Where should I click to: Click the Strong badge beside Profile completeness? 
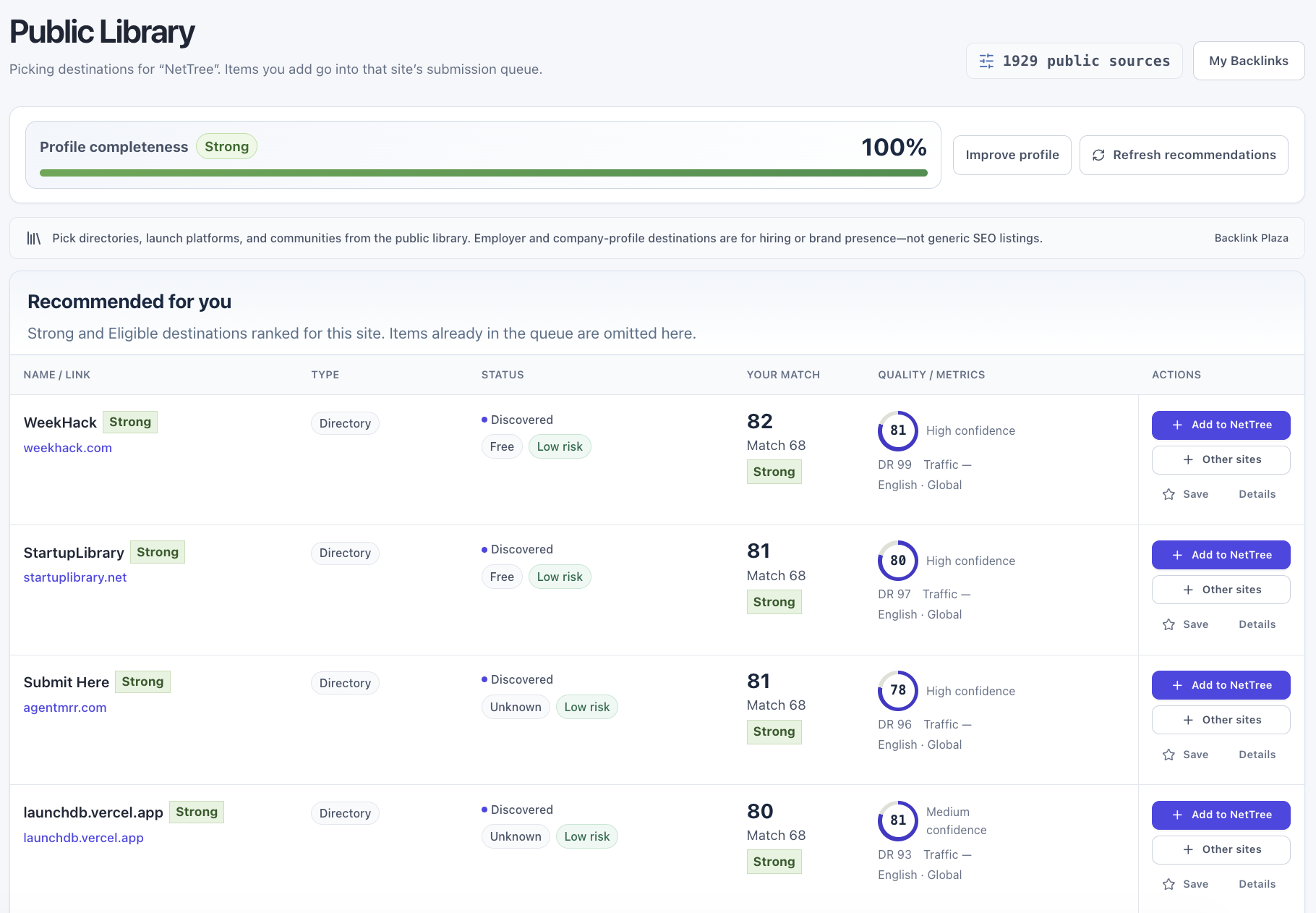tap(226, 146)
